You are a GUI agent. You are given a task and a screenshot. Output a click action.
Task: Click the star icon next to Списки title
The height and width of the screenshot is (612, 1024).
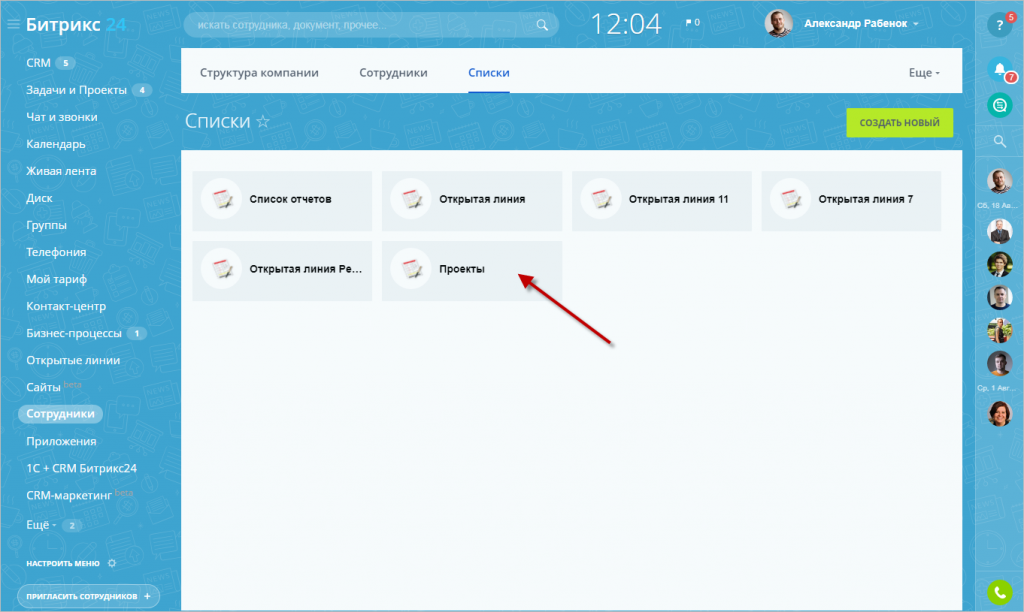click(263, 122)
